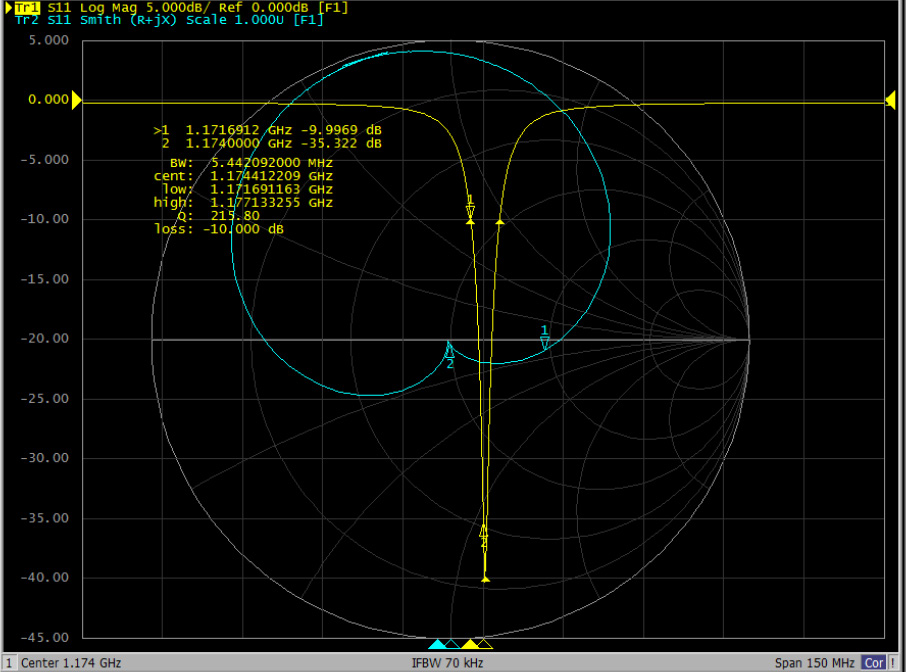Click the solid cyan marker triangle on frequency axis

pos(436,645)
